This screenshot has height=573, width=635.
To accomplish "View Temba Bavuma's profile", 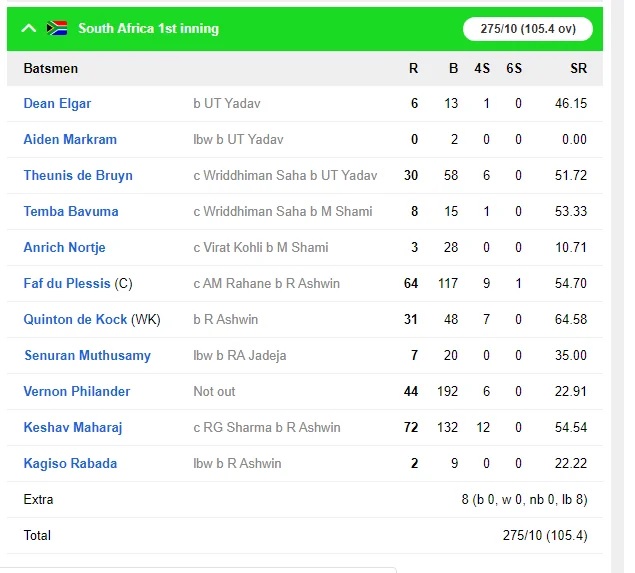I will pos(71,211).
